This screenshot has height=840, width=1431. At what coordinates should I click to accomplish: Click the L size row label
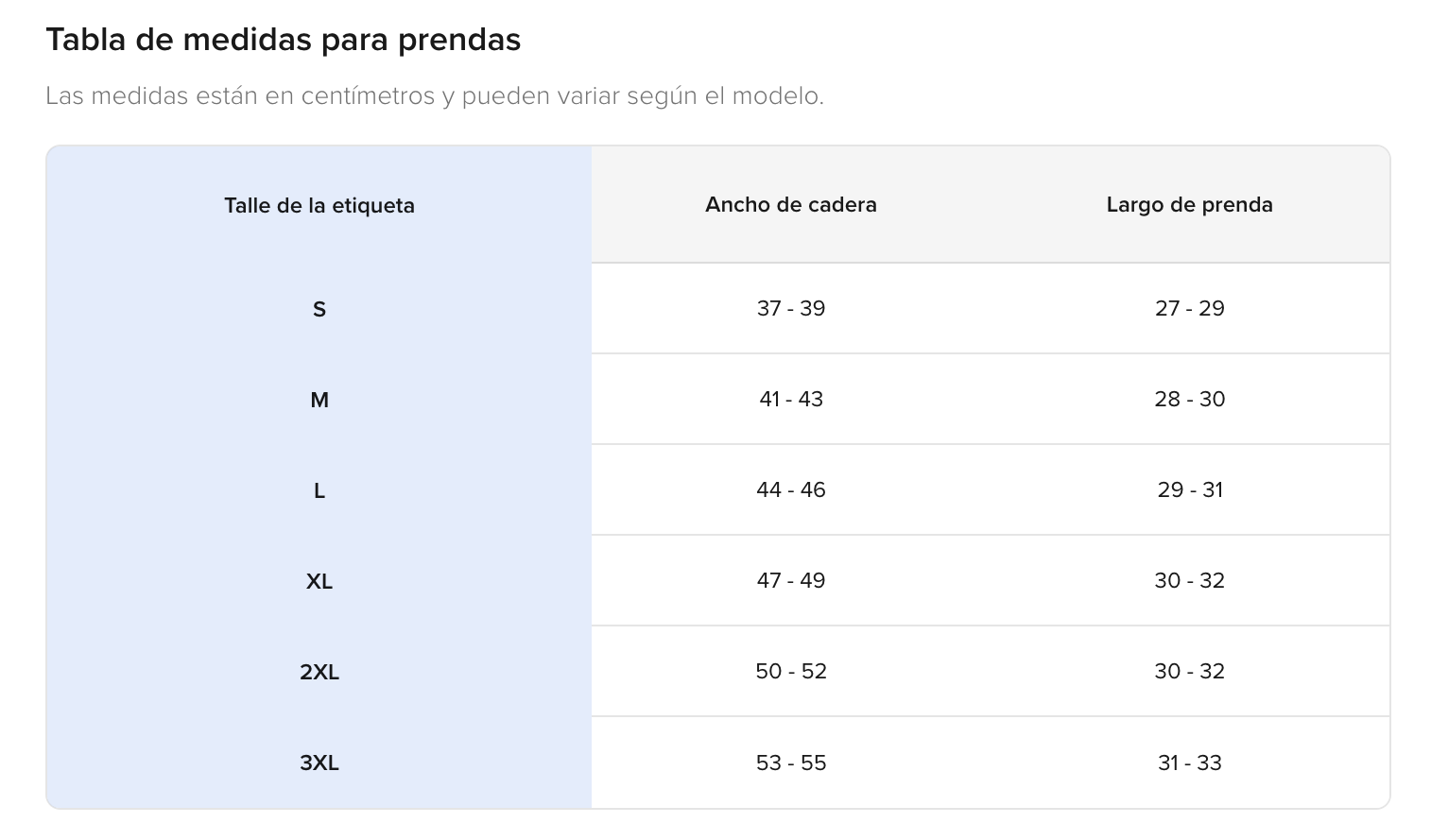(319, 490)
